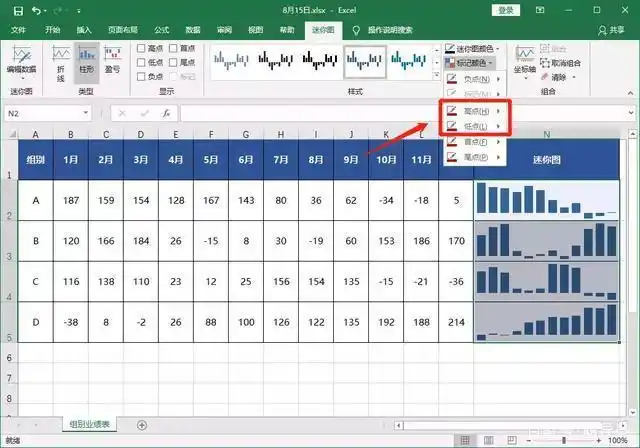Click the Login (登录) button
Viewport: 640px width, 448px height.
point(506,10)
